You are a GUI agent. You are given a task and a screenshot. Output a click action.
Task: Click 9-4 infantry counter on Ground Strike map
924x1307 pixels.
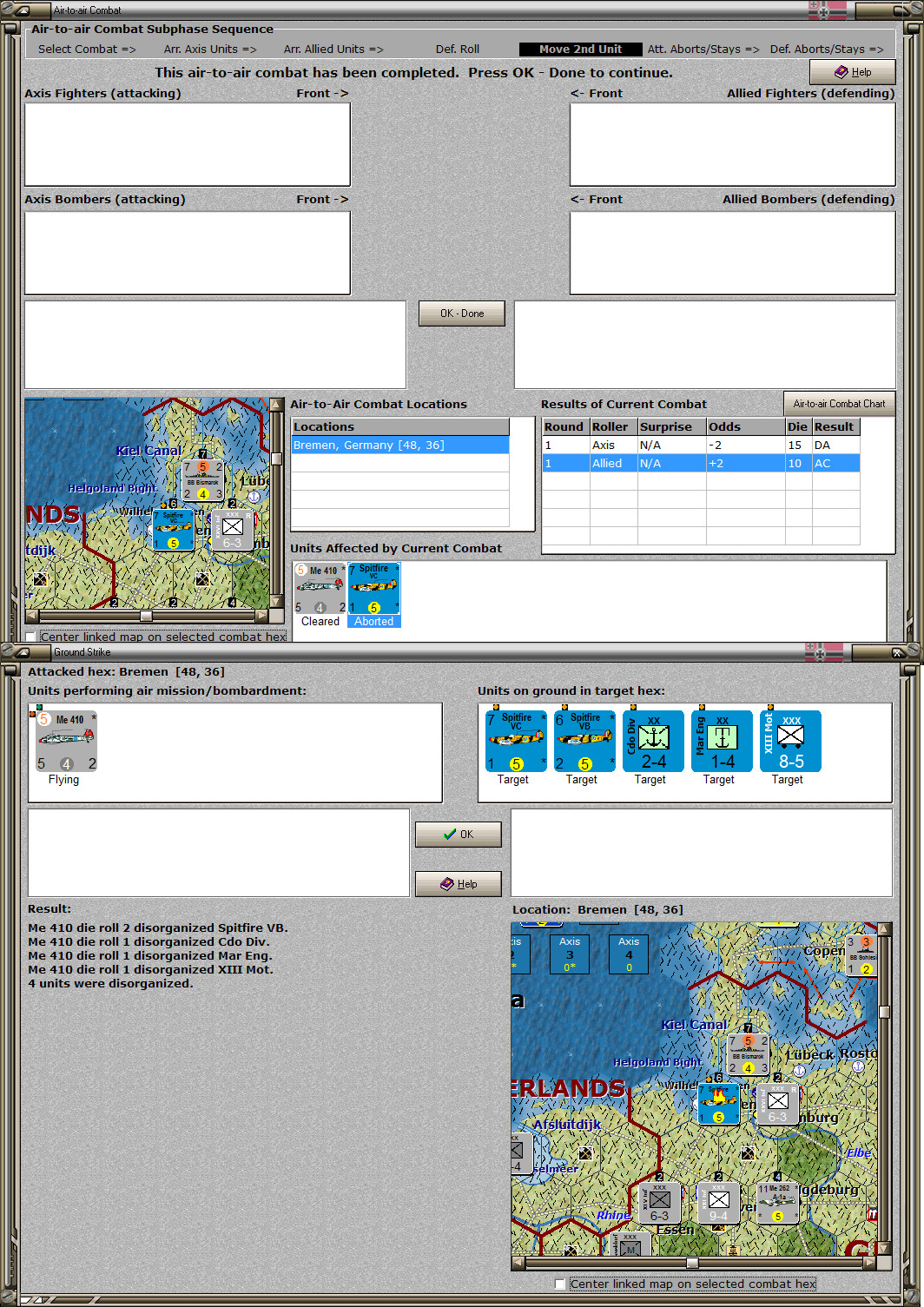click(x=719, y=1203)
